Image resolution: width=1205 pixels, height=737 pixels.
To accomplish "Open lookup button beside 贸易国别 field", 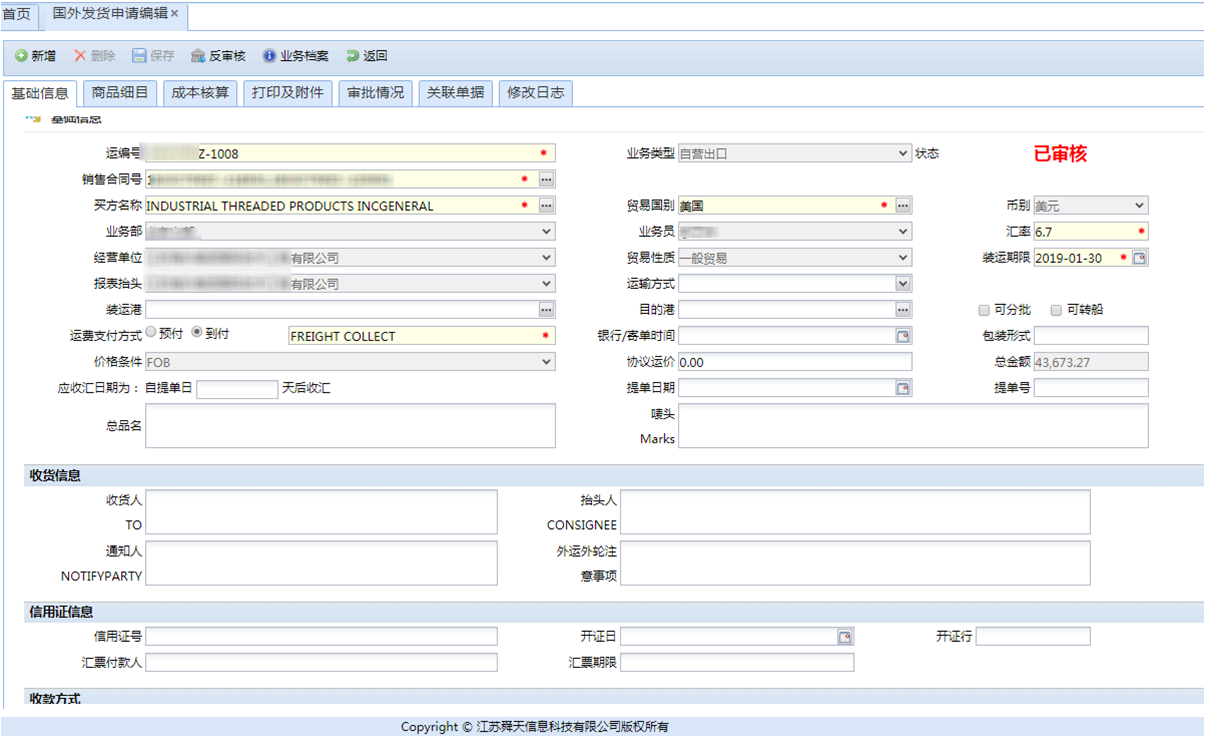I will (903, 206).
